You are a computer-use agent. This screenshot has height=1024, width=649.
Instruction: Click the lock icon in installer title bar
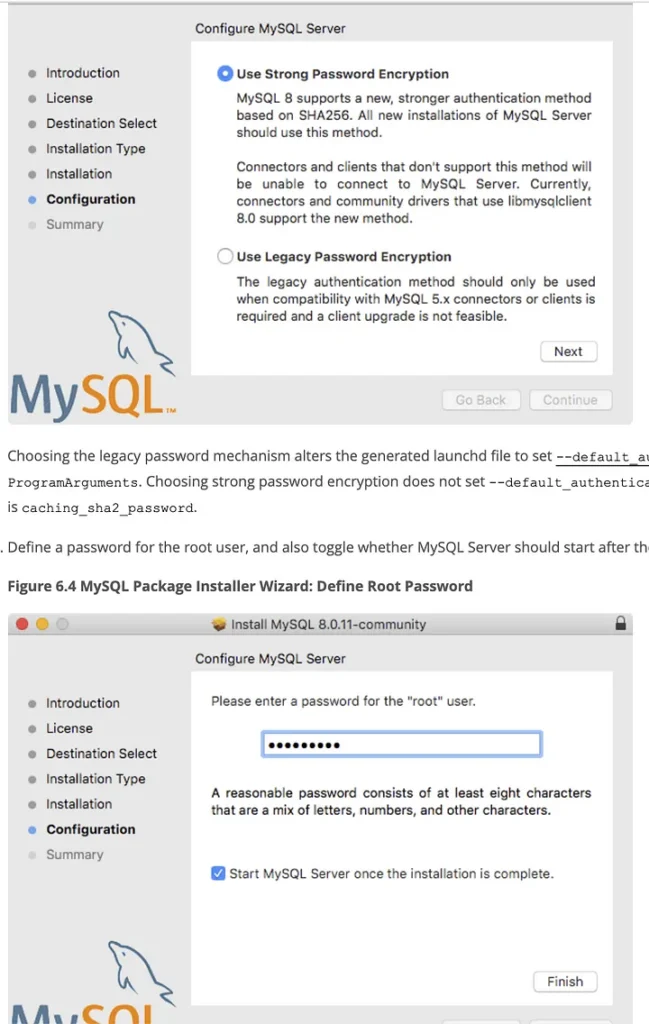tap(620, 623)
